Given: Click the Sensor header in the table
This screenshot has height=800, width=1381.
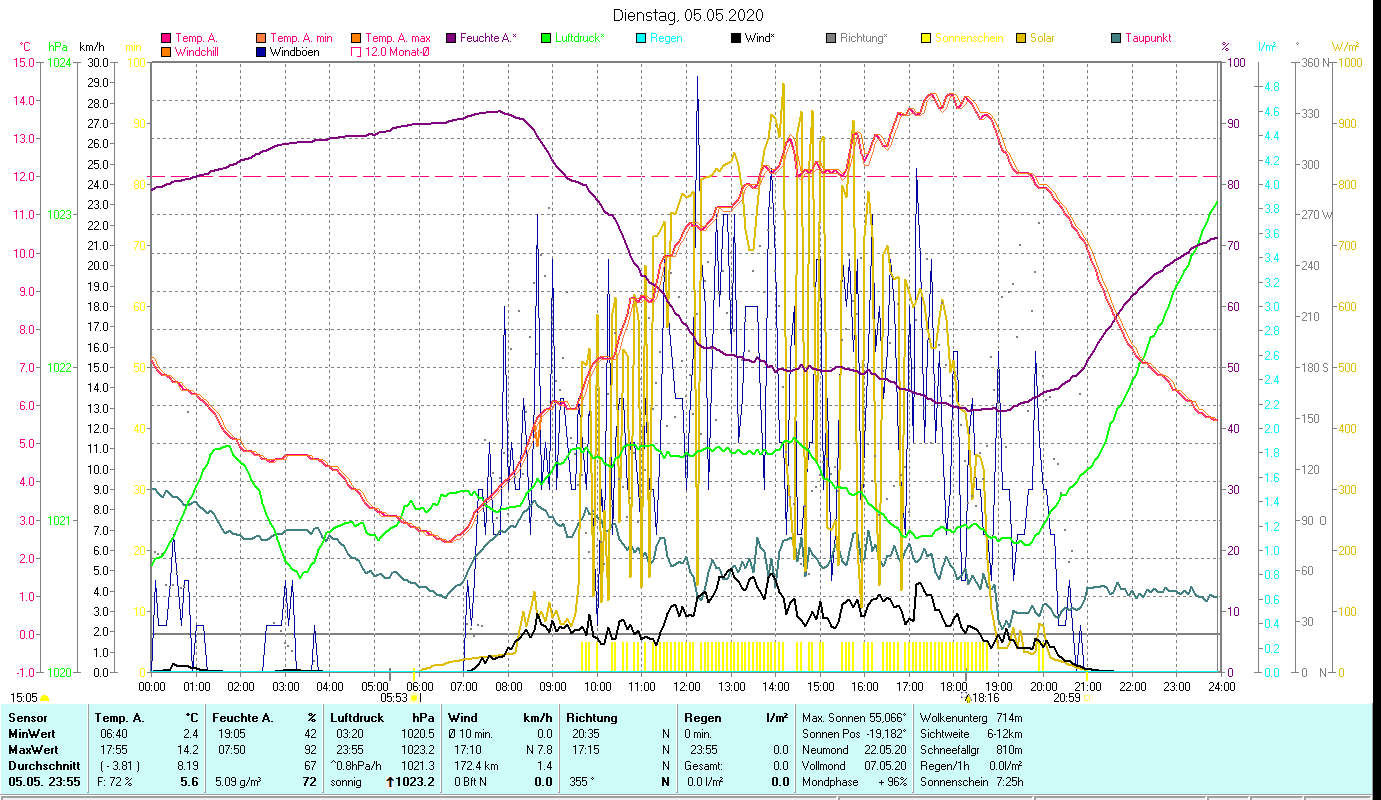Looking at the screenshot, I should pyautogui.click(x=27, y=718).
